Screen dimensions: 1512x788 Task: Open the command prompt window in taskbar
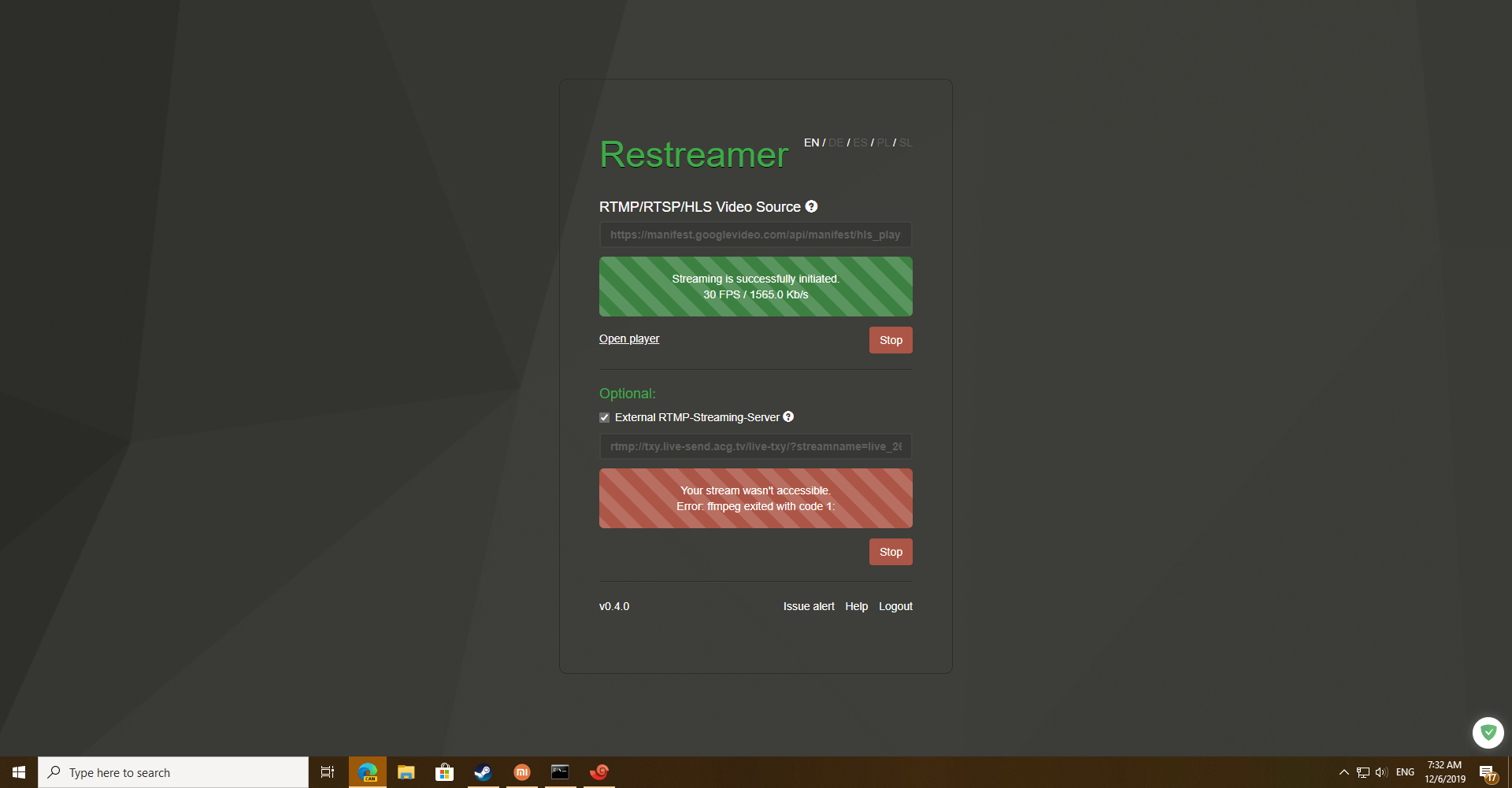pyautogui.click(x=560, y=772)
